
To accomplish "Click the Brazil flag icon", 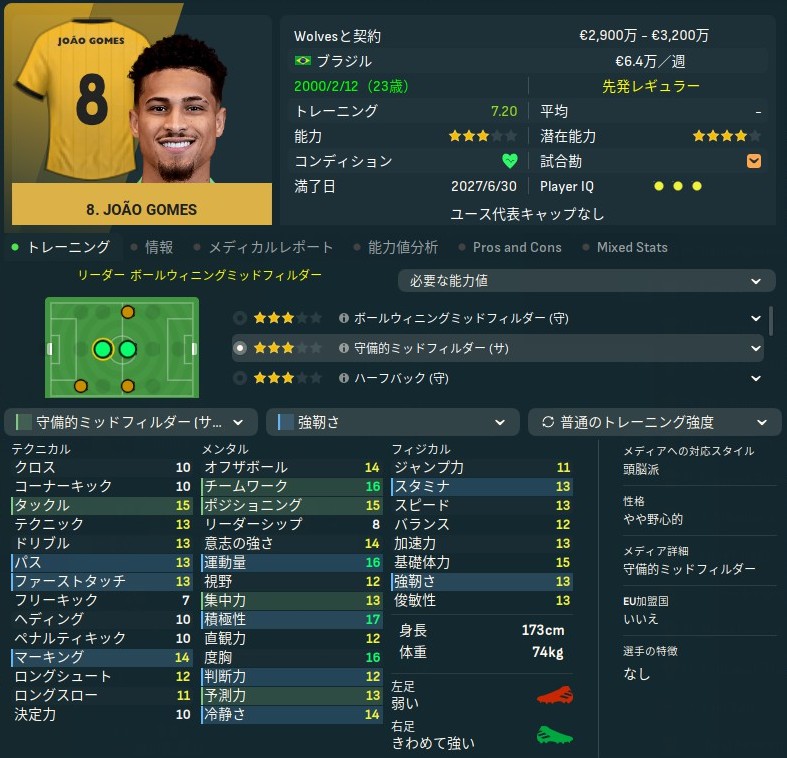I will [303, 61].
